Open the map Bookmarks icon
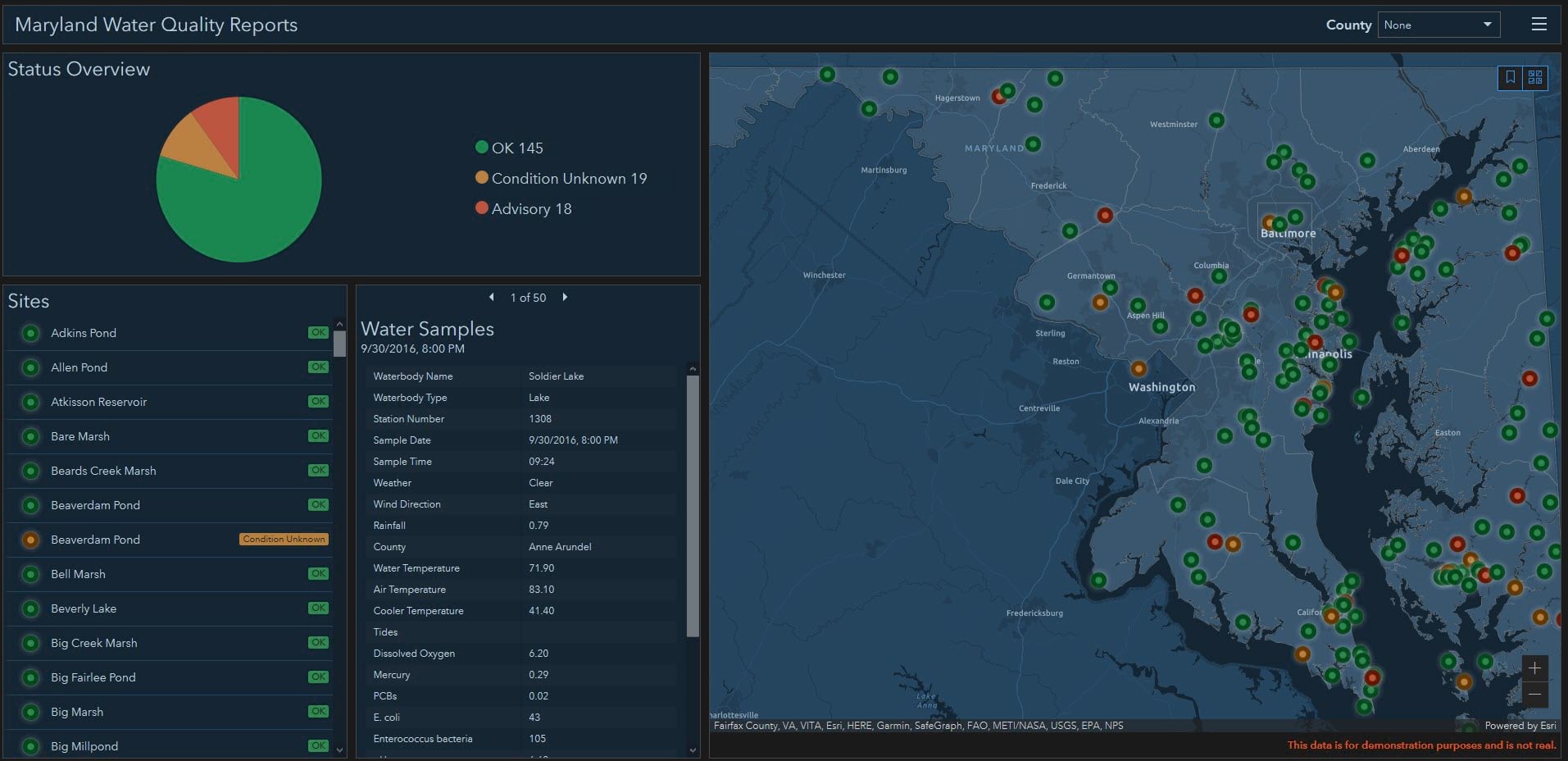1568x761 pixels. [1511, 78]
